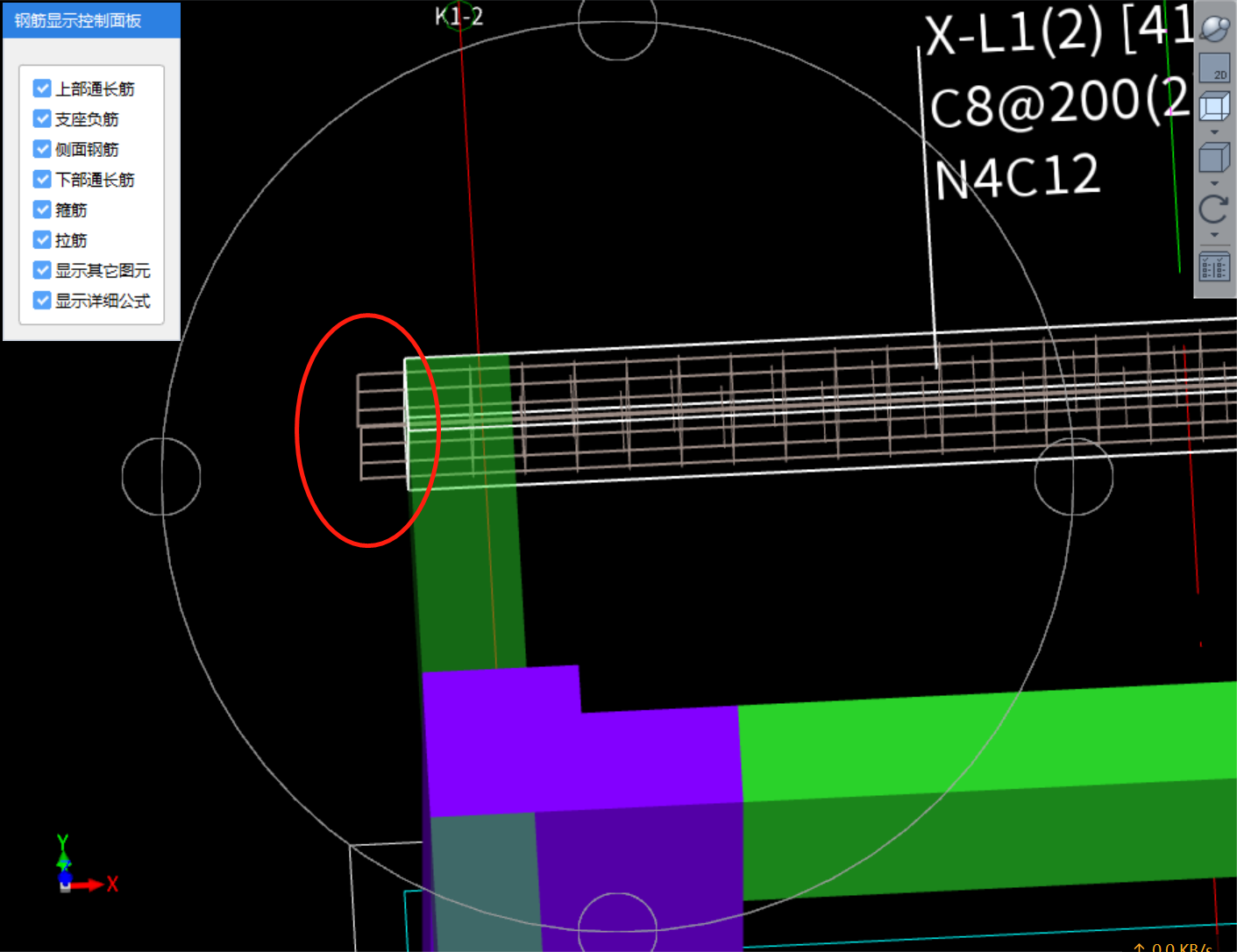Select the solid cube display icon

1215,158
